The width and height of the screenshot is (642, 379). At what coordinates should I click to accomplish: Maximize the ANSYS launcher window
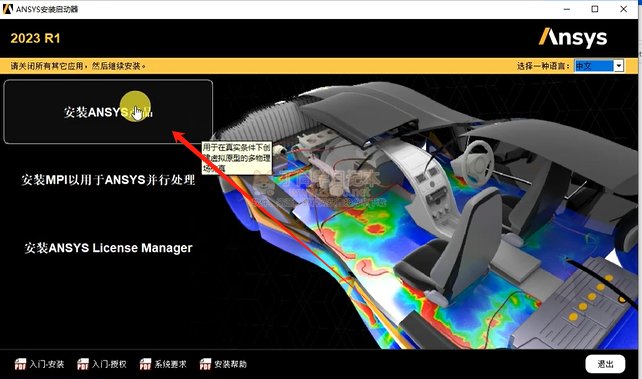coord(595,9)
